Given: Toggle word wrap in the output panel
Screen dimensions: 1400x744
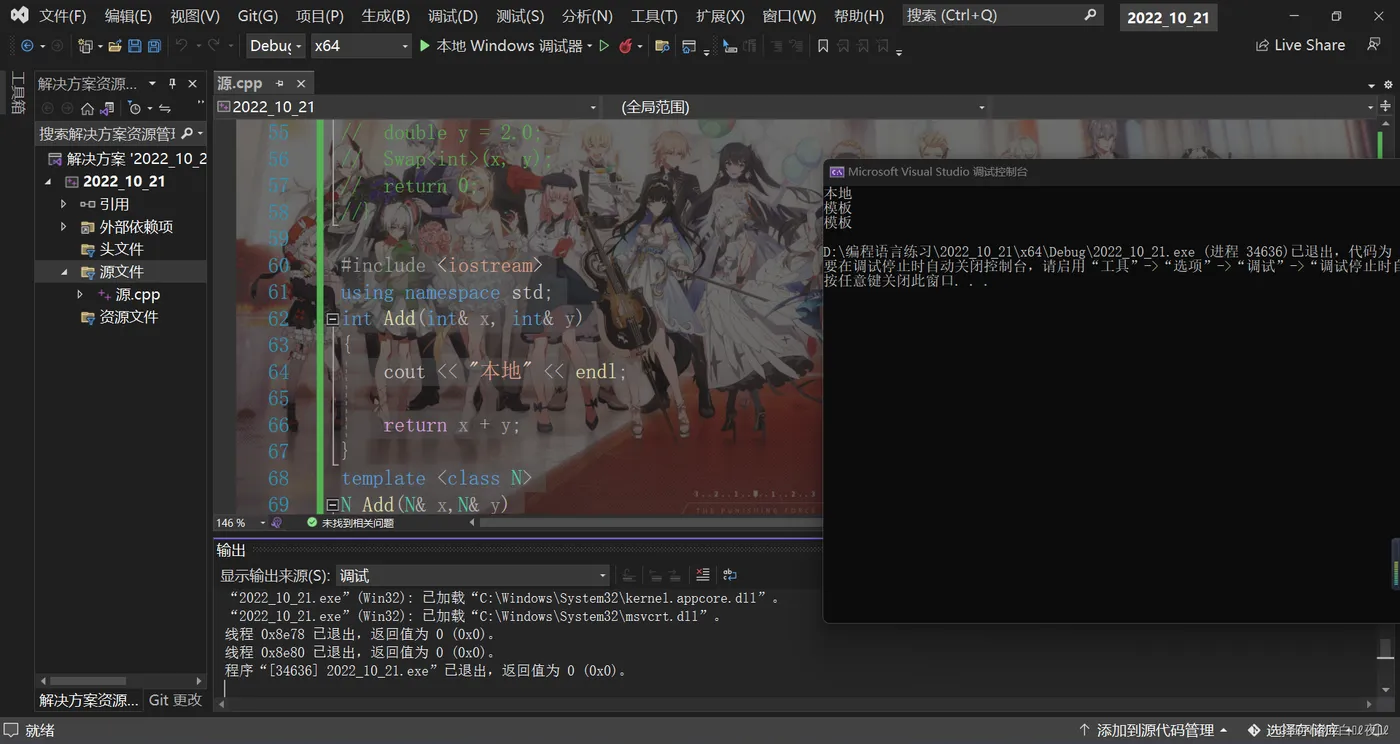Looking at the screenshot, I should [x=730, y=575].
